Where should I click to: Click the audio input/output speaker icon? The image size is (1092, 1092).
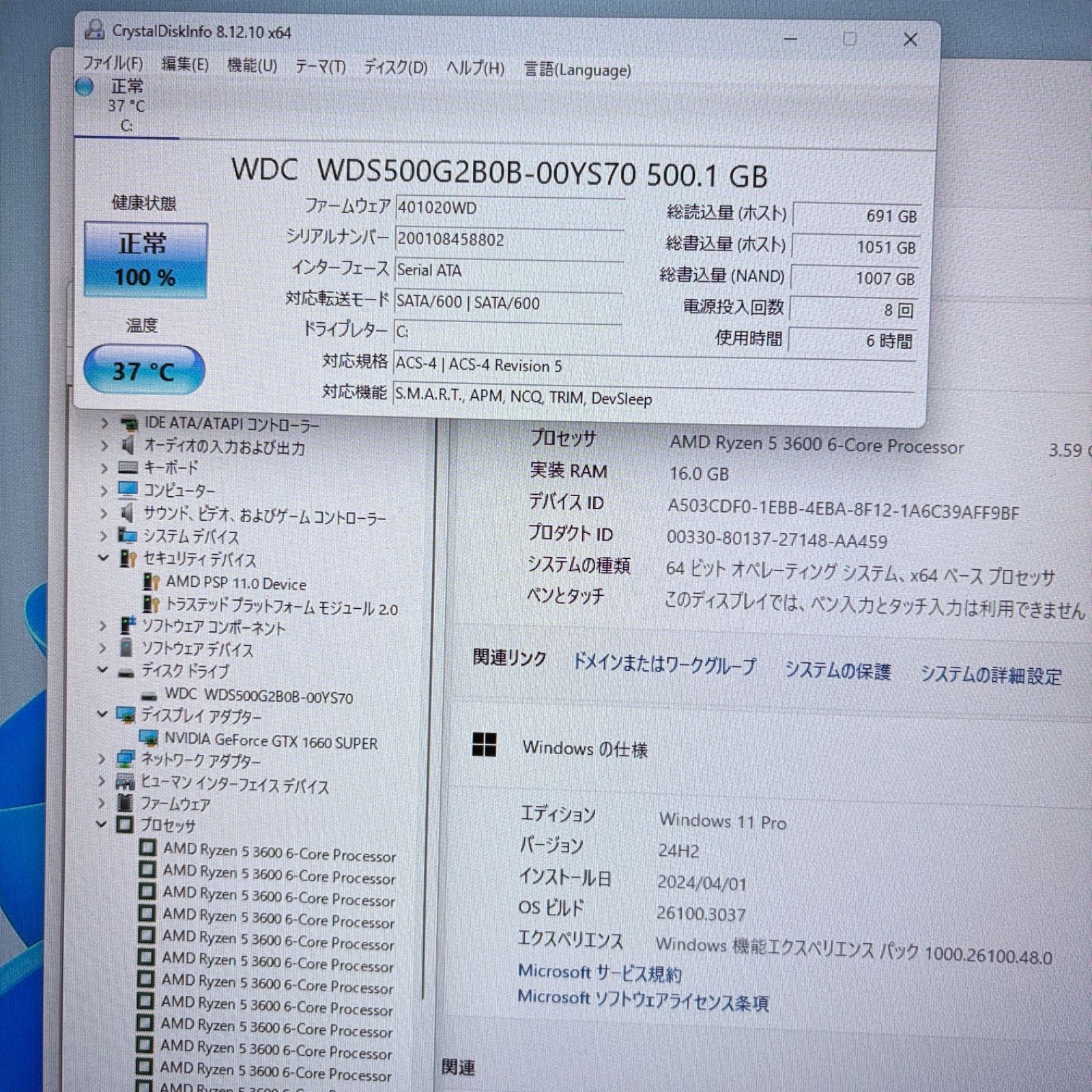click(128, 446)
